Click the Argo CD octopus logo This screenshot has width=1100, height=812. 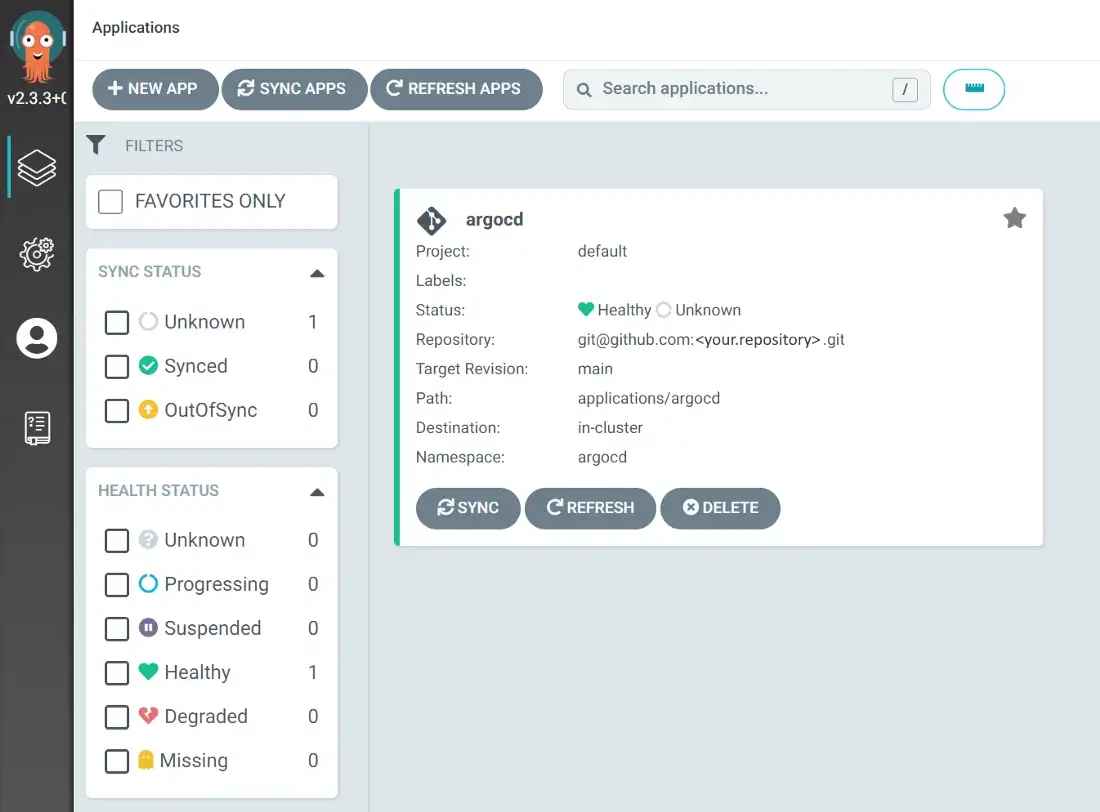(x=36, y=48)
